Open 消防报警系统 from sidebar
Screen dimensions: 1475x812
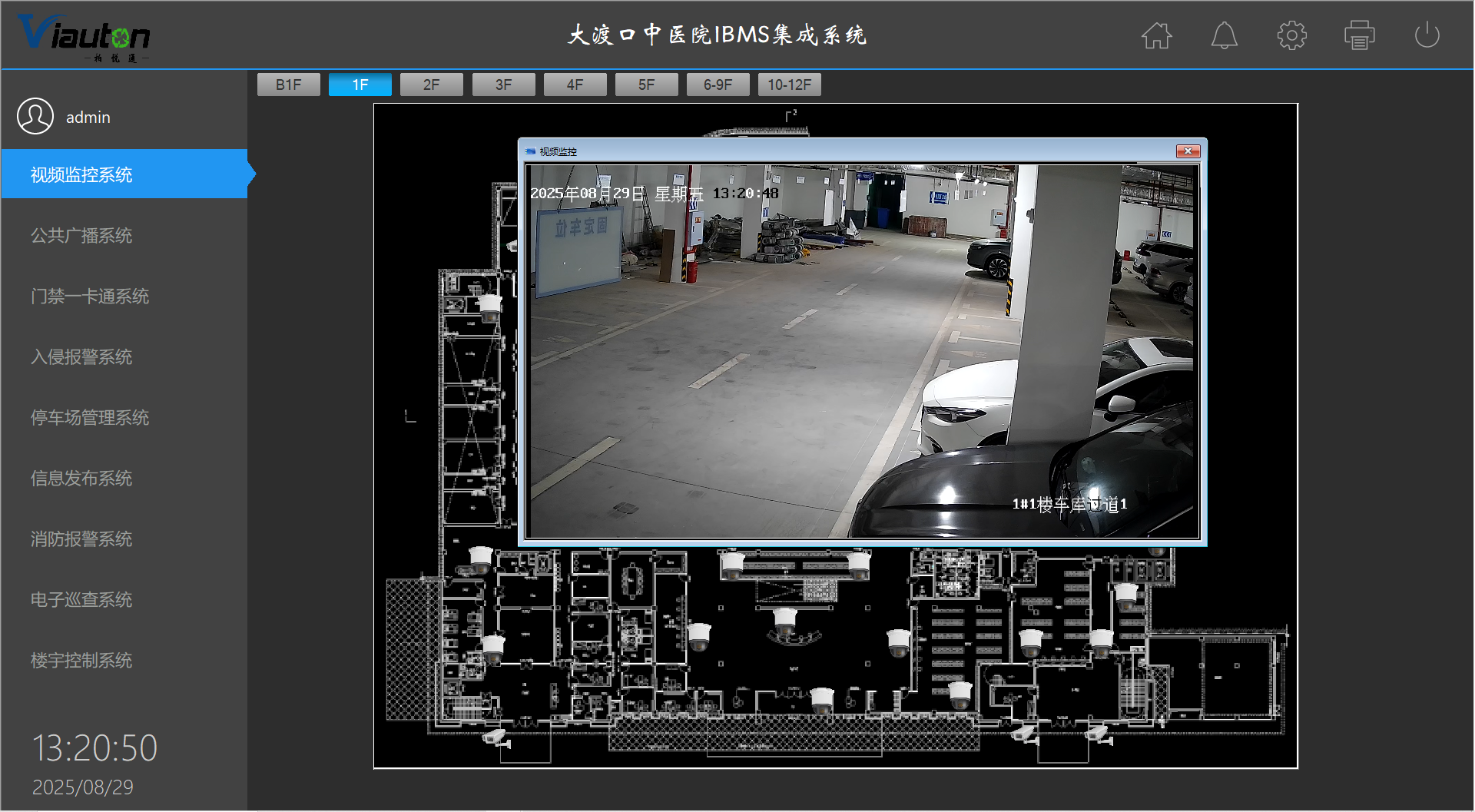[x=81, y=539]
